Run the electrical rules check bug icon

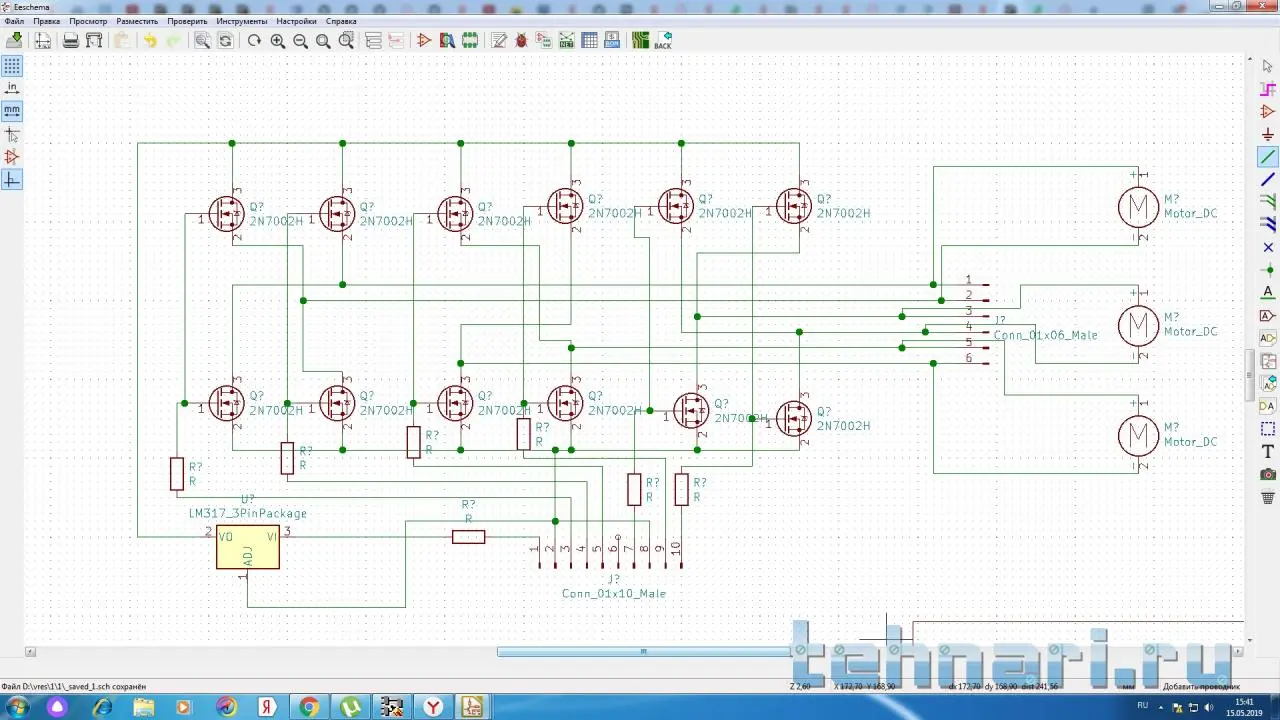(521, 41)
